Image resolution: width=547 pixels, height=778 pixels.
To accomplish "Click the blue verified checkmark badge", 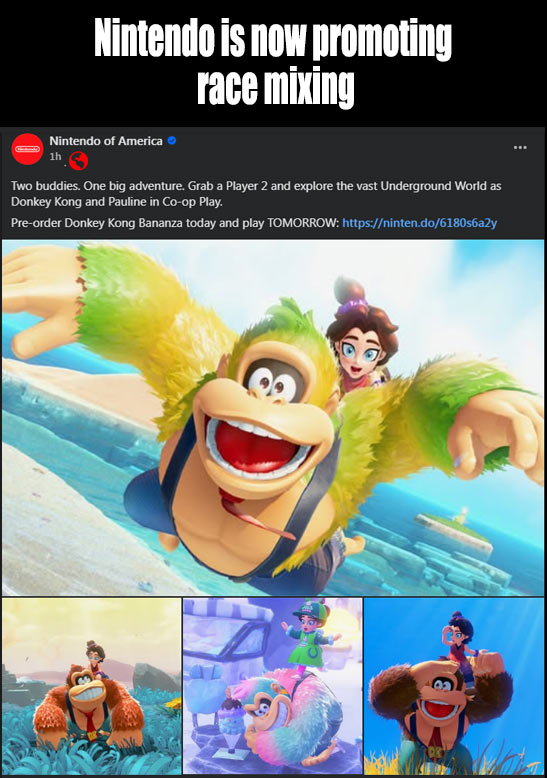I will click(x=172, y=141).
